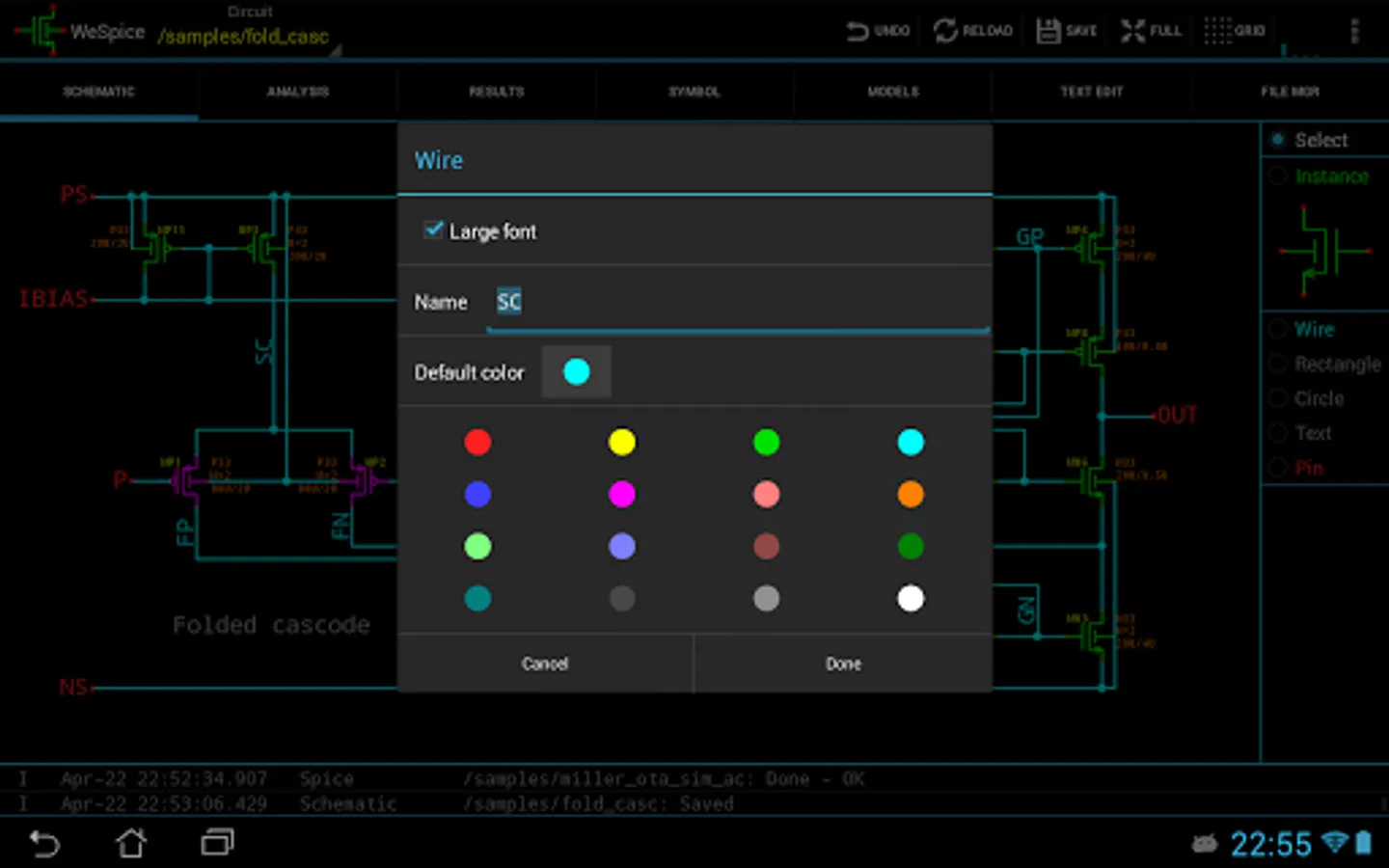Pick the lavender color swatch
Screen dimensions: 1389x868
[622, 546]
